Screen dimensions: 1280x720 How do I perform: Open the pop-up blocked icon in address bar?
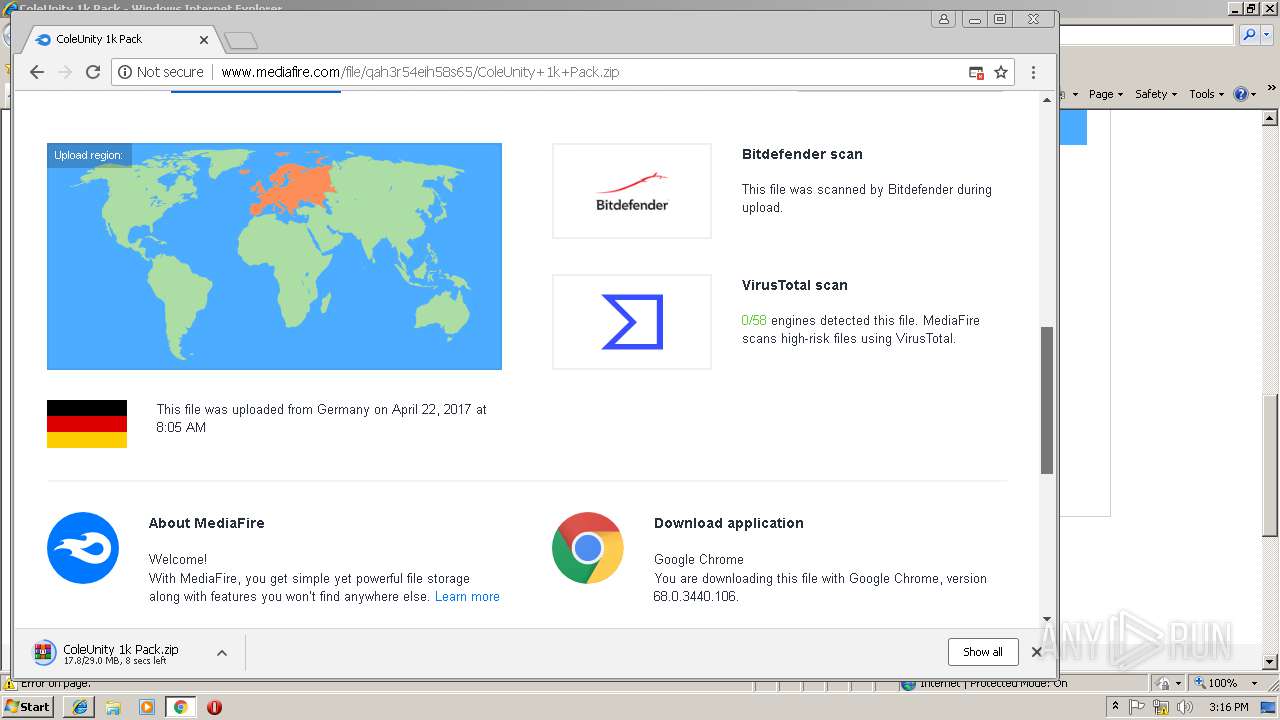point(976,72)
